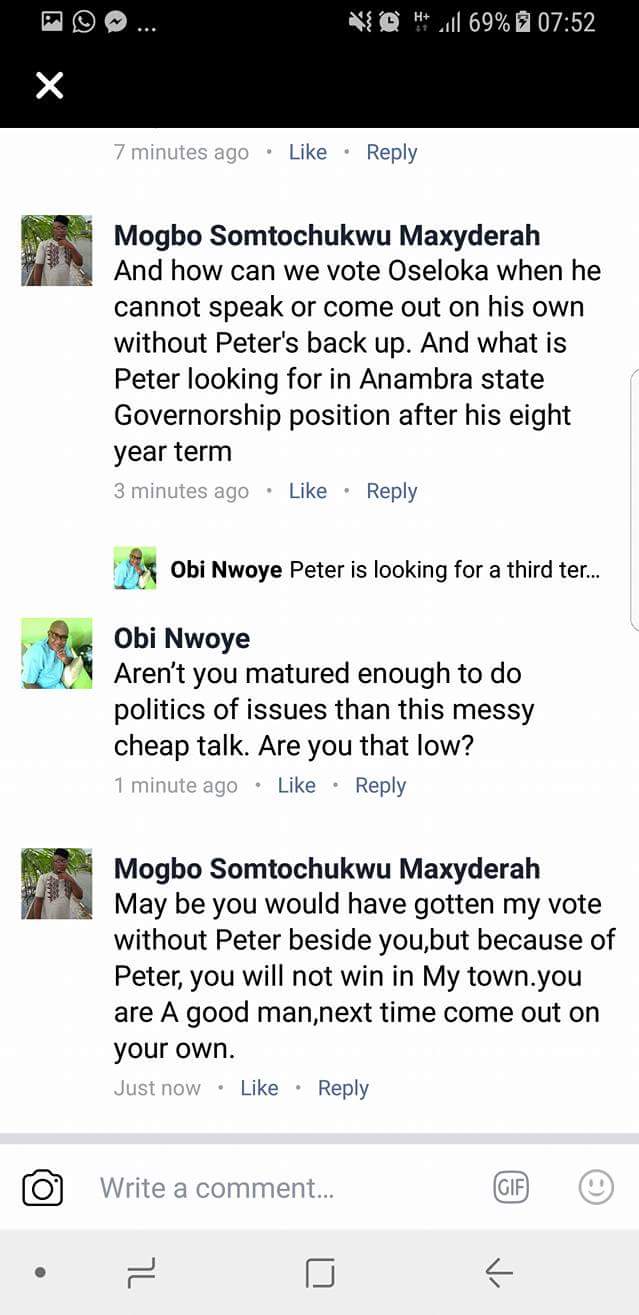Open the emoji smiley picker
The width and height of the screenshot is (639, 1315).
coord(596,1187)
